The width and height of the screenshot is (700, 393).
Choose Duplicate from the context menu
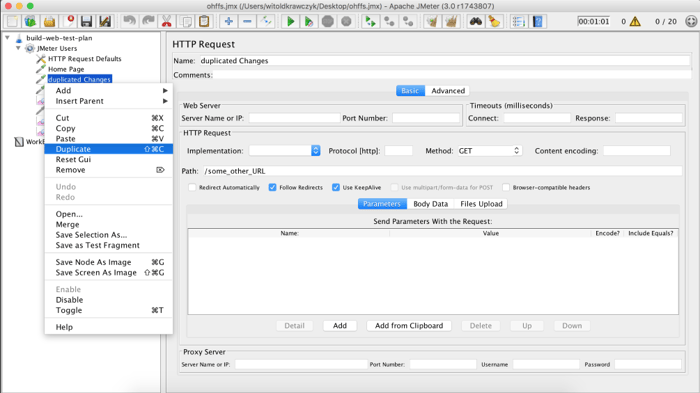click(x=108, y=149)
